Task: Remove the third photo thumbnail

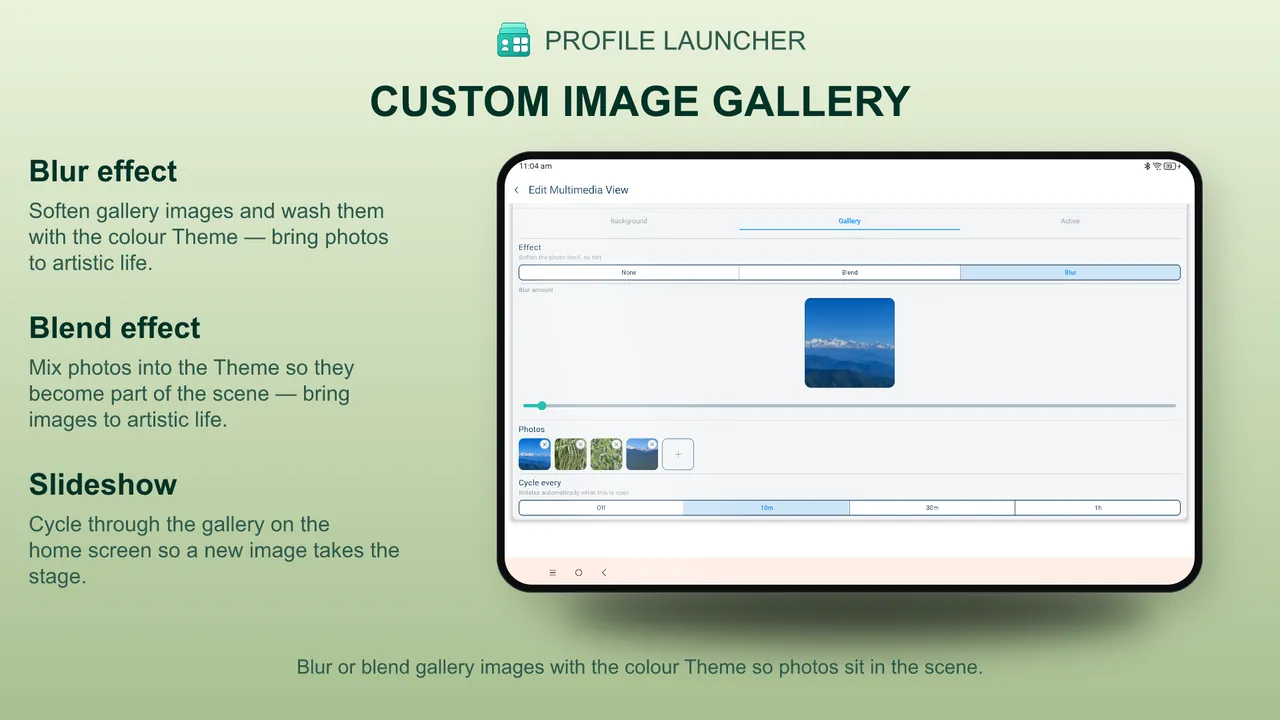Action: [x=616, y=444]
